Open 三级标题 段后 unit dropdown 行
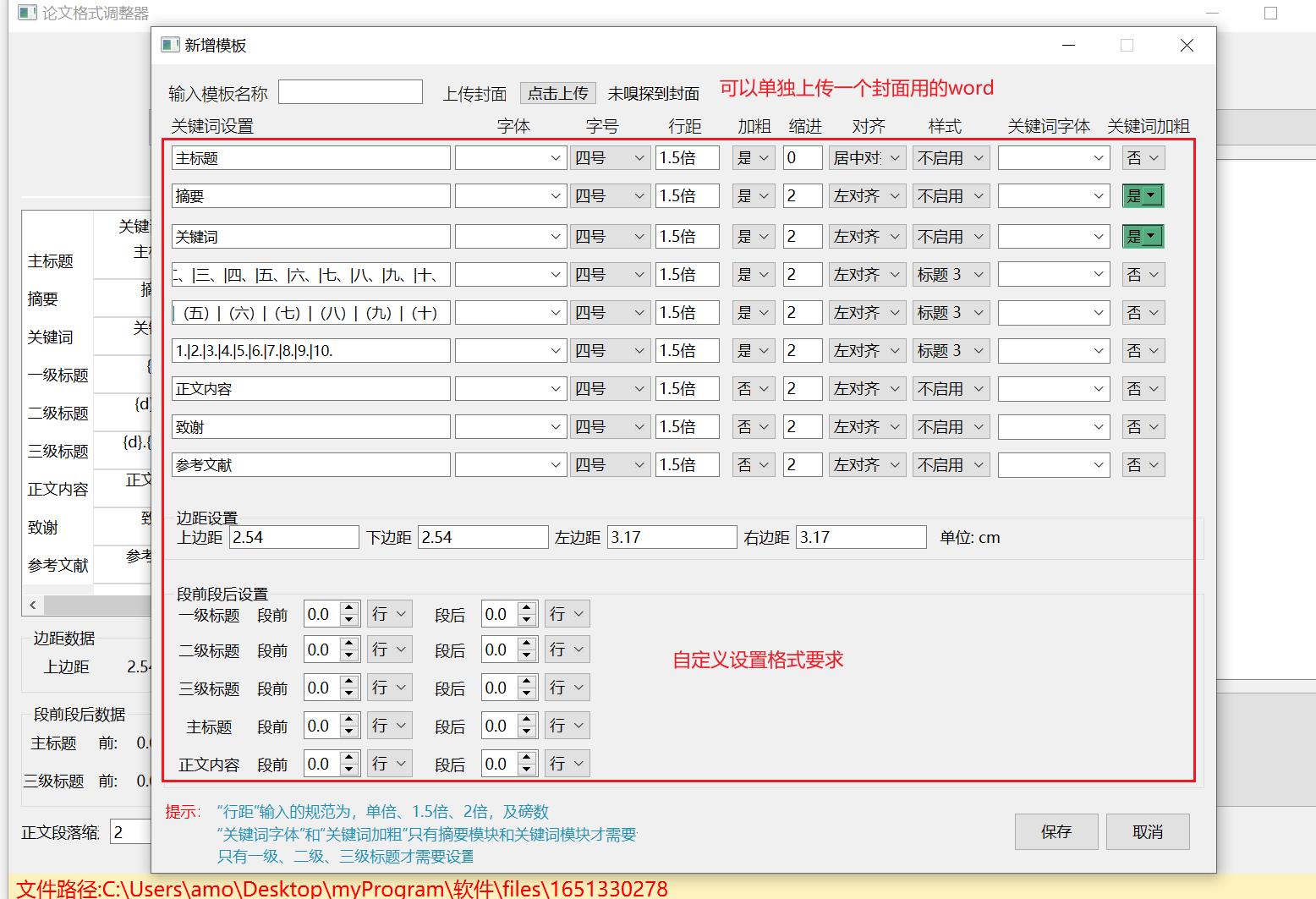The width and height of the screenshot is (1316, 899). (x=568, y=688)
